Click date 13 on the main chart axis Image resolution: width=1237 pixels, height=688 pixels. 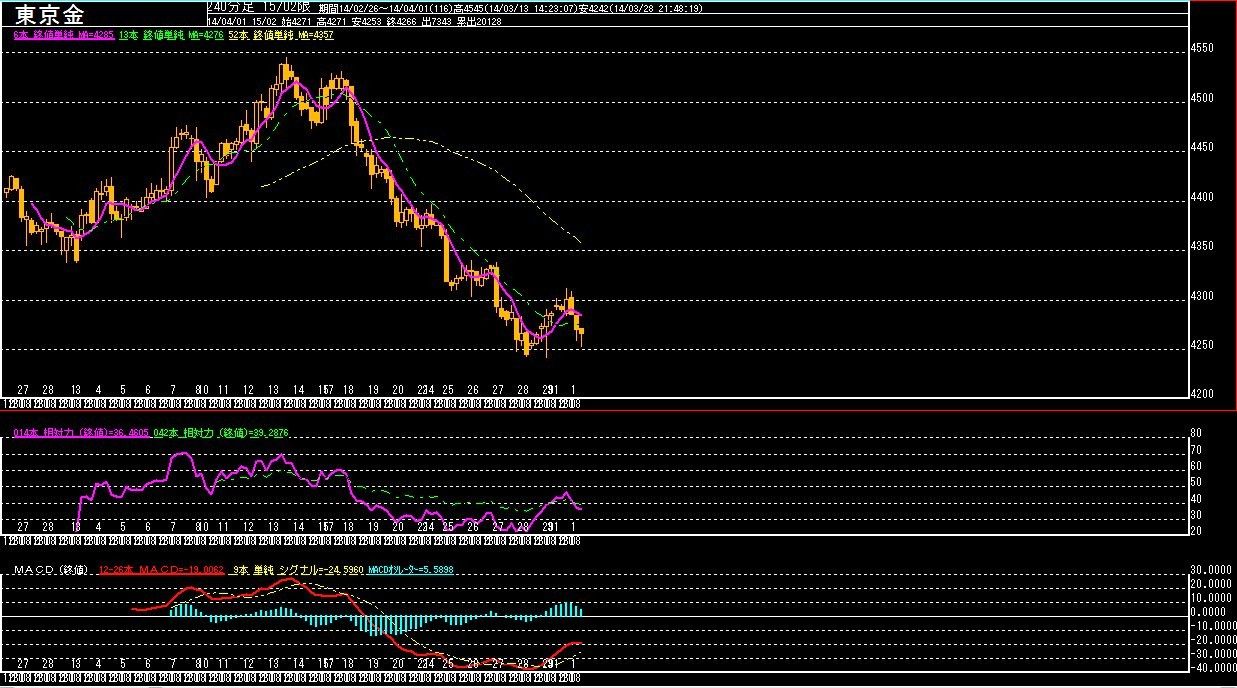(x=272, y=389)
